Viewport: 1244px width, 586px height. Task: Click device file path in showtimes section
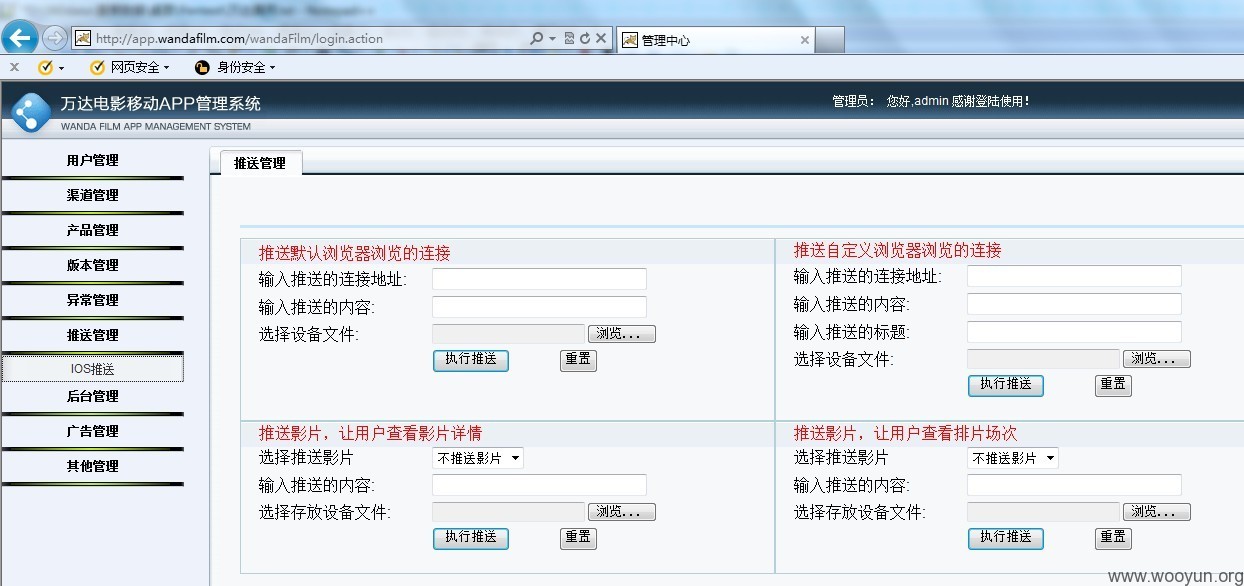tap(1043, 512)
